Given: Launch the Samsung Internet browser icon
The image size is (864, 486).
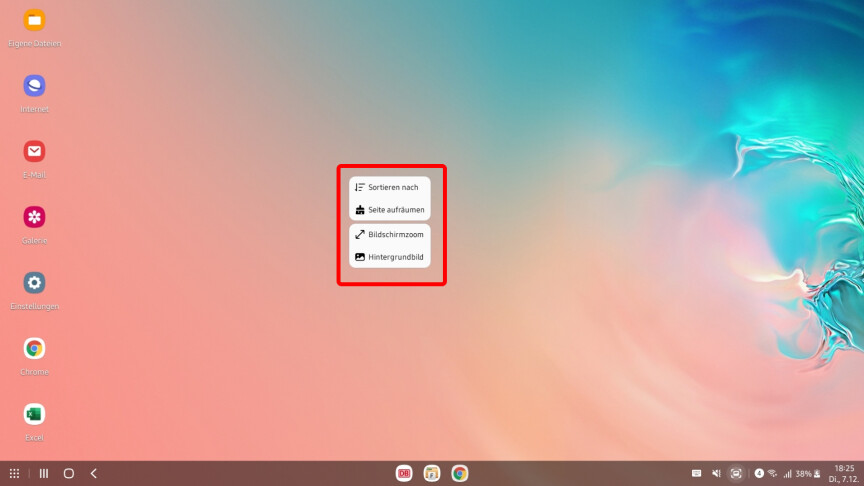Looking at the screenshot, I should (34, 86).
